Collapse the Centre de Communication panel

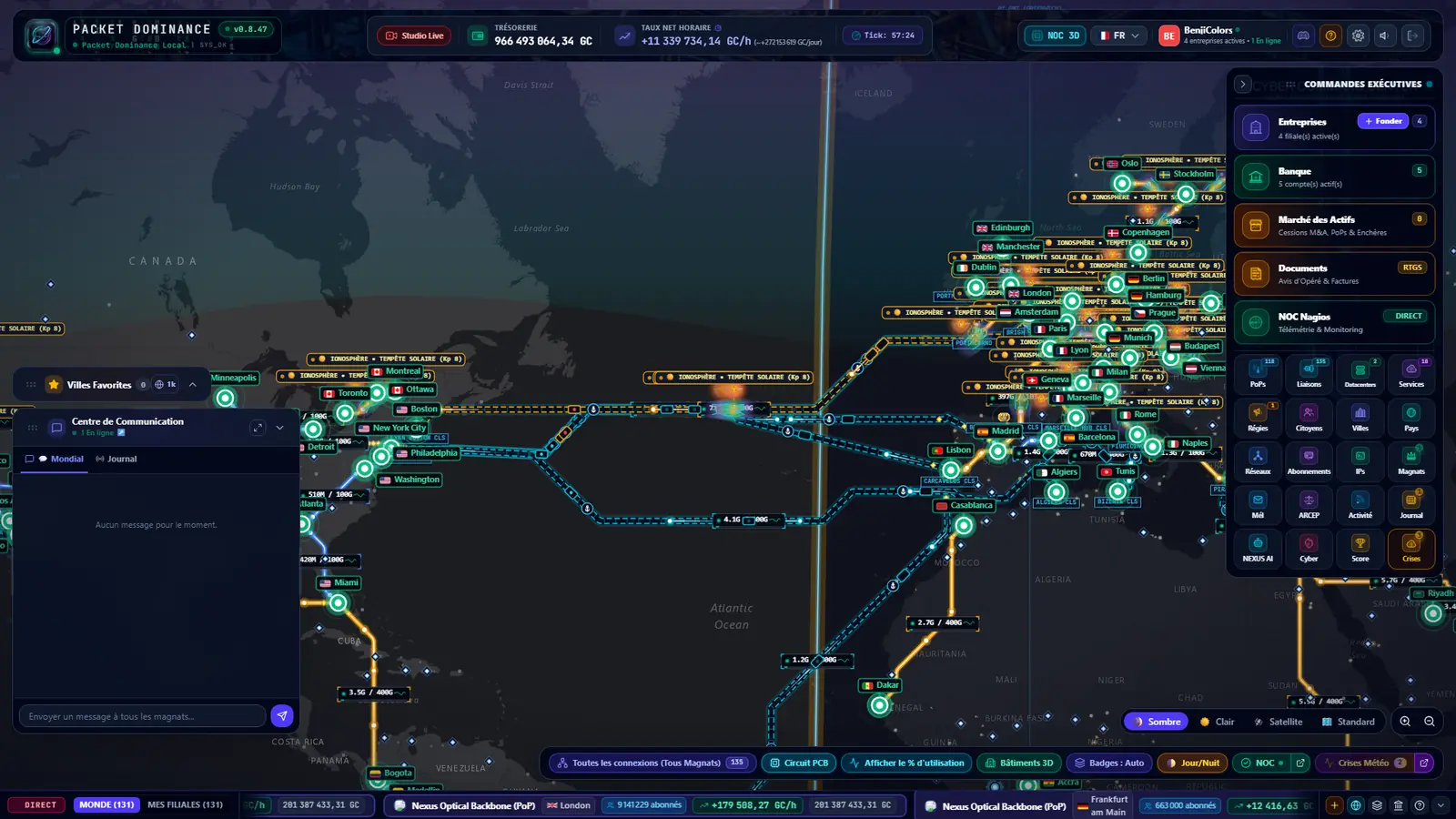279,428
